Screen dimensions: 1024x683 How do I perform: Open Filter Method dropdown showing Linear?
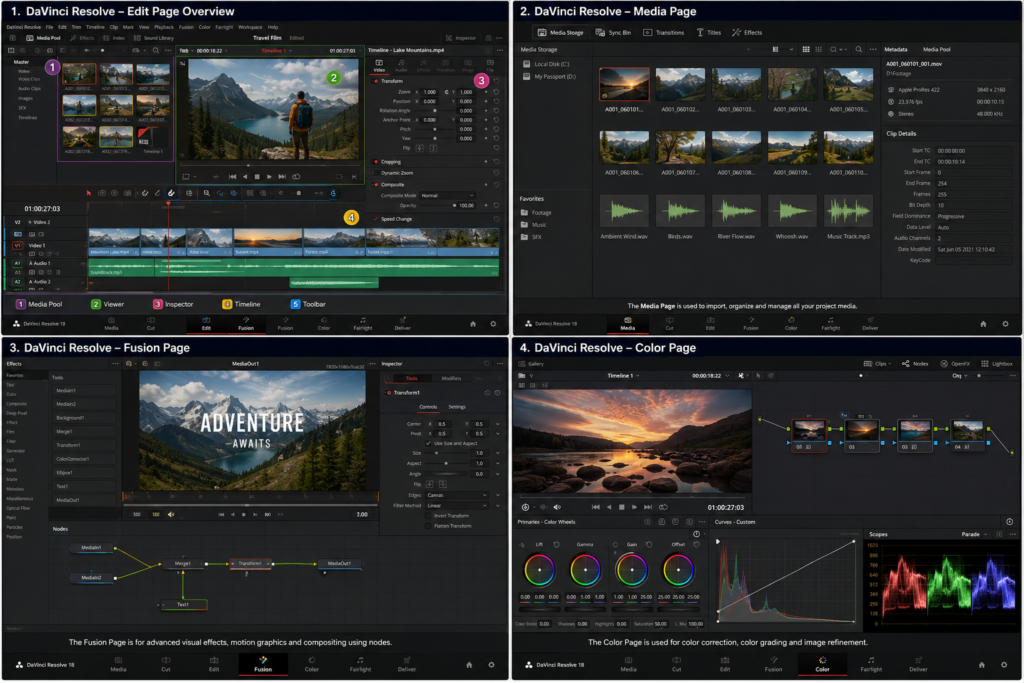457,505
